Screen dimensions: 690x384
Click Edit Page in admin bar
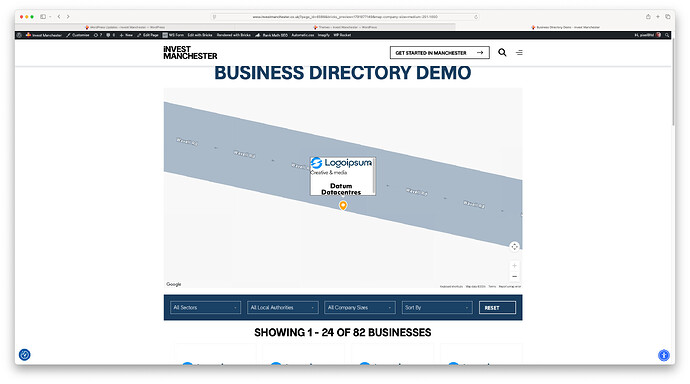point(147,35)
